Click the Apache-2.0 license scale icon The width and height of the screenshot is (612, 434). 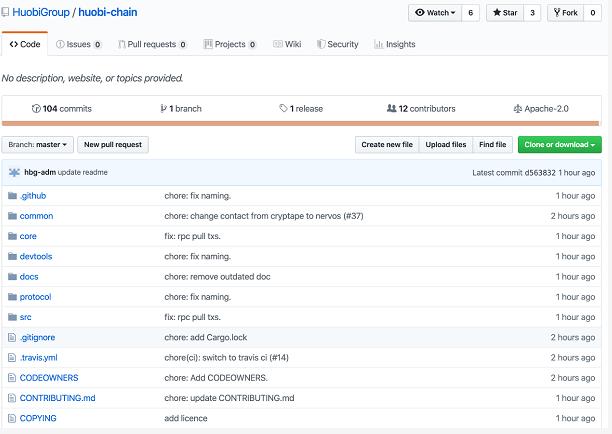[x=517, y=108]
